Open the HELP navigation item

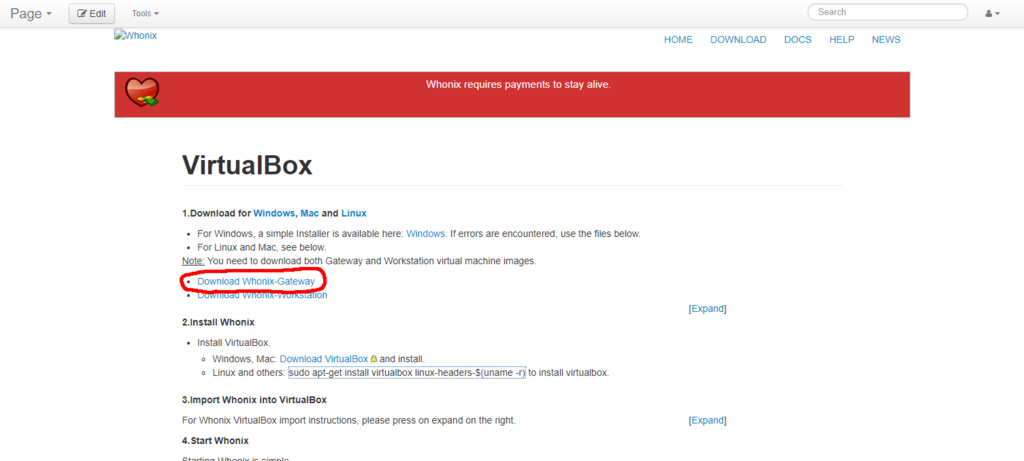click(841, 40)
